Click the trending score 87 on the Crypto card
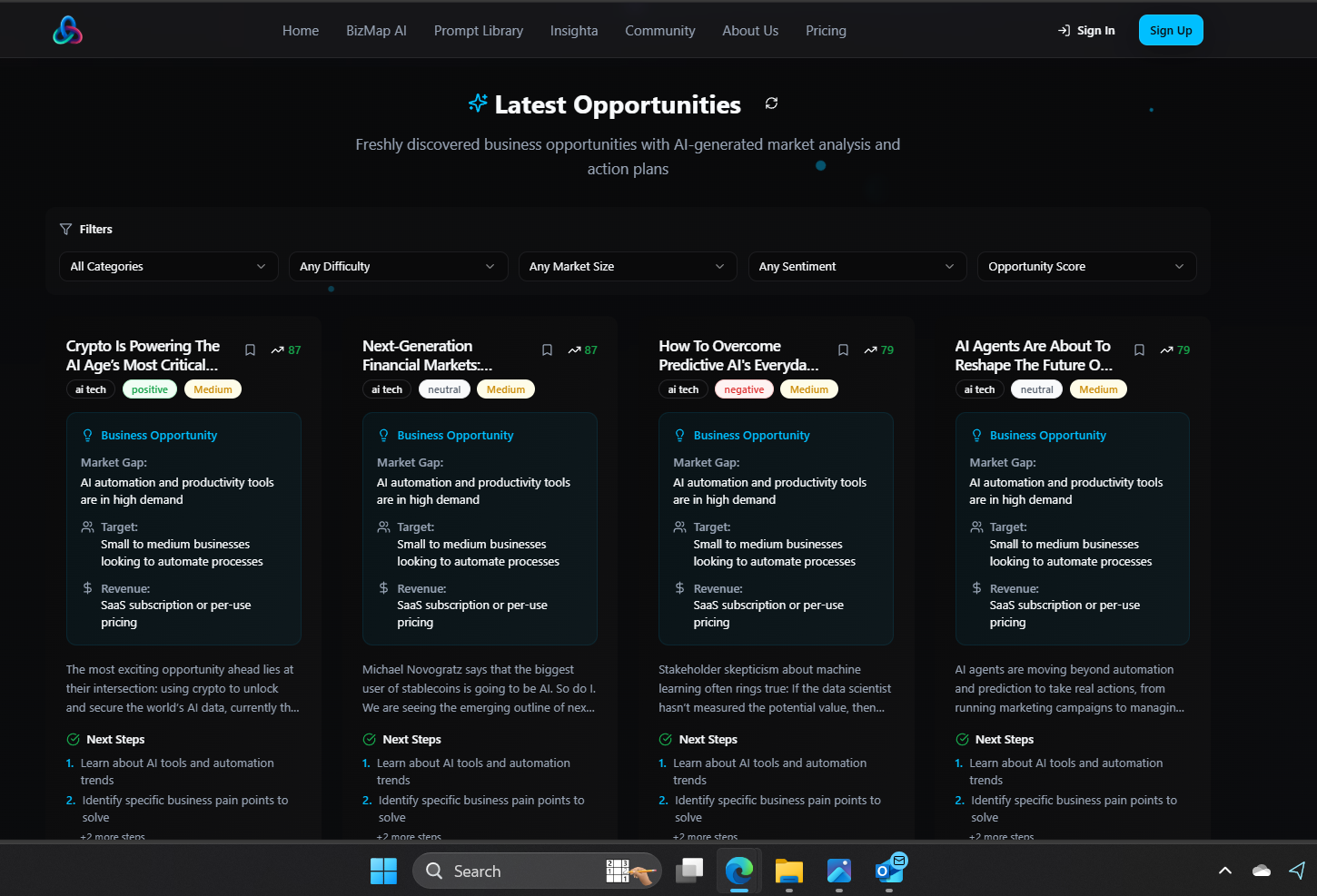 coord(286,350)
